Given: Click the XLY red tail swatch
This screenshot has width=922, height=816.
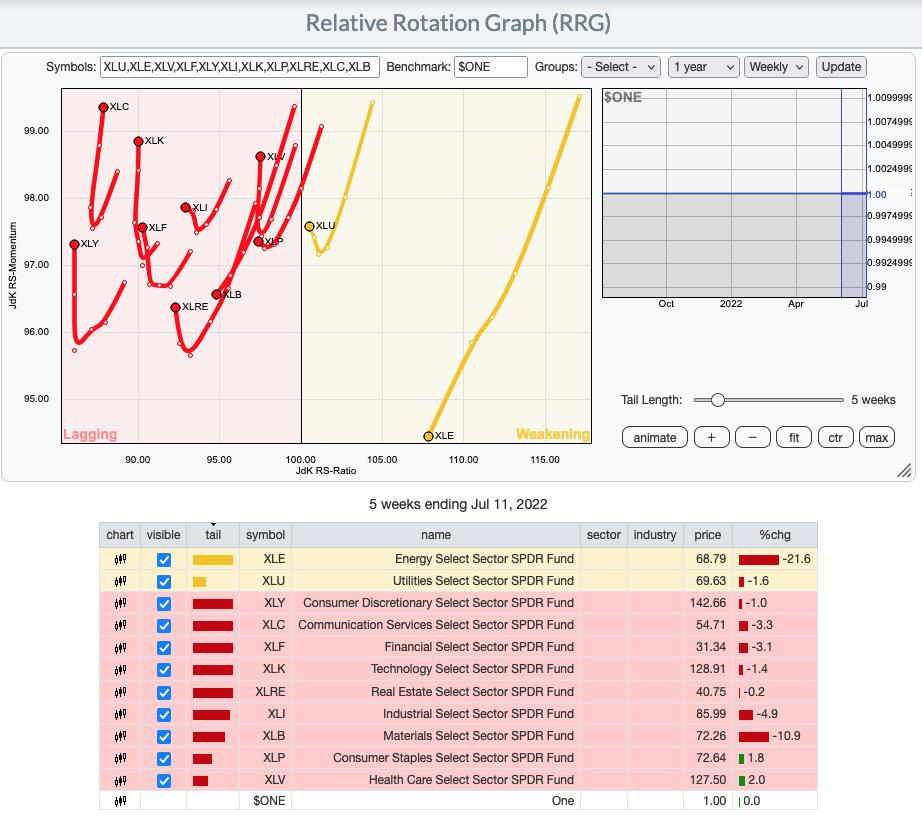Looking at the screenshot, I should tap(213, 604).
